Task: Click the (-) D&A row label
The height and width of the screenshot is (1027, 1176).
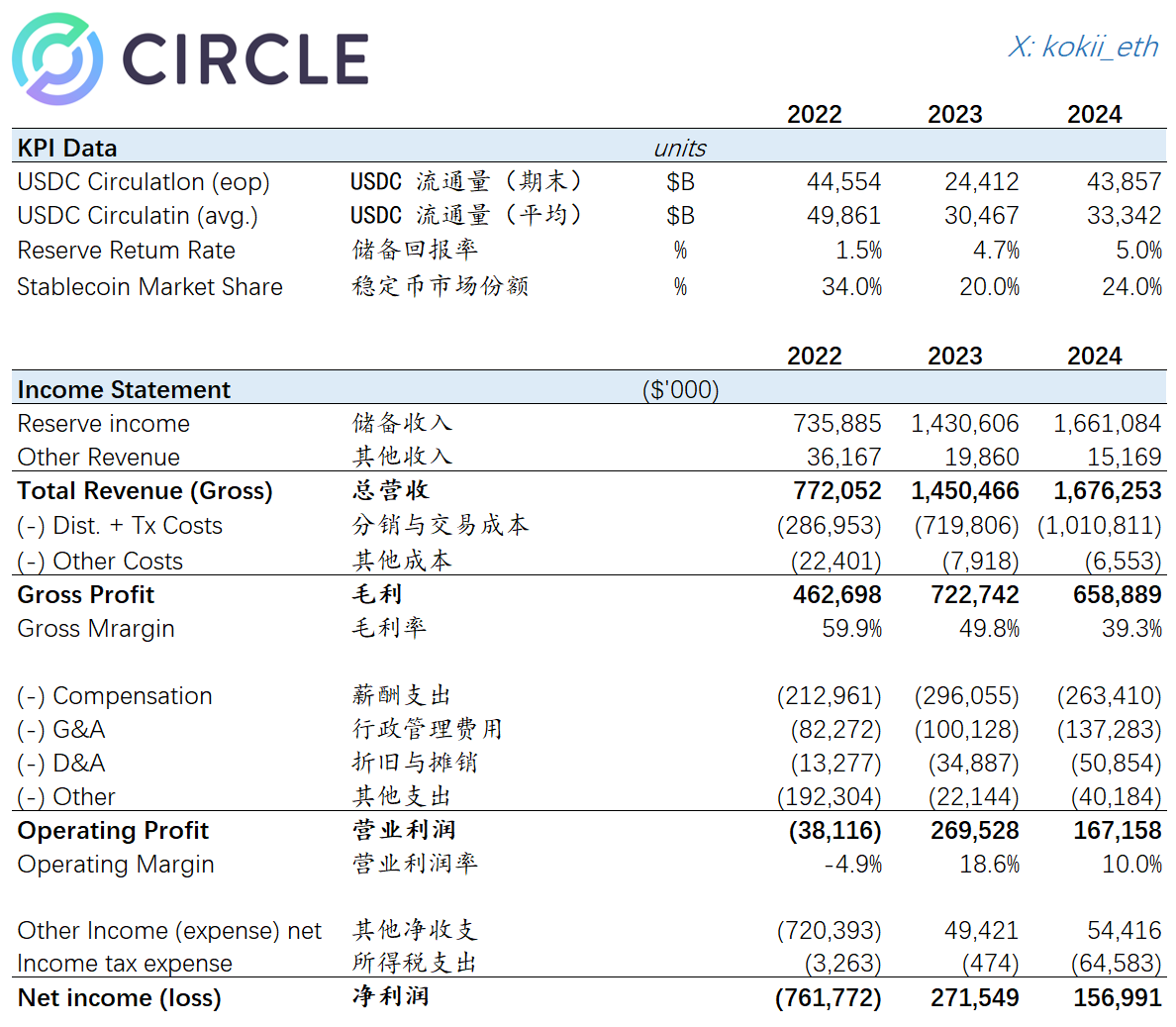Action: 60,763
